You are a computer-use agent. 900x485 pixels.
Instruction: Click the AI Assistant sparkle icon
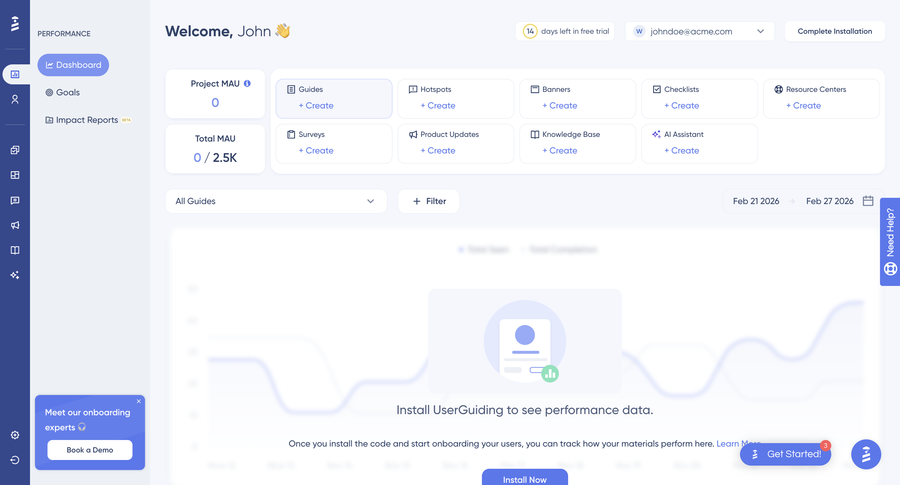(x=657, y=134)
